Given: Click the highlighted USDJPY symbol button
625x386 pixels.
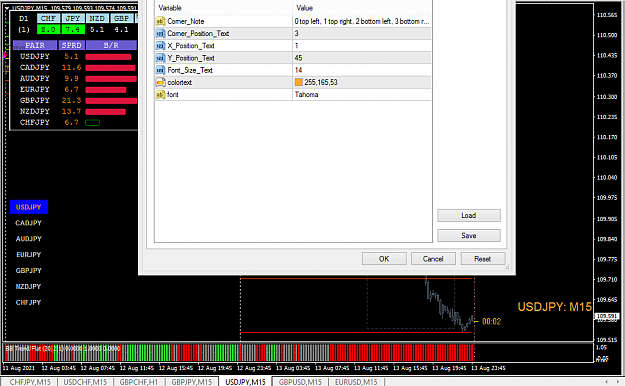Looking at the screenshot, I should [x=29, y=207].
